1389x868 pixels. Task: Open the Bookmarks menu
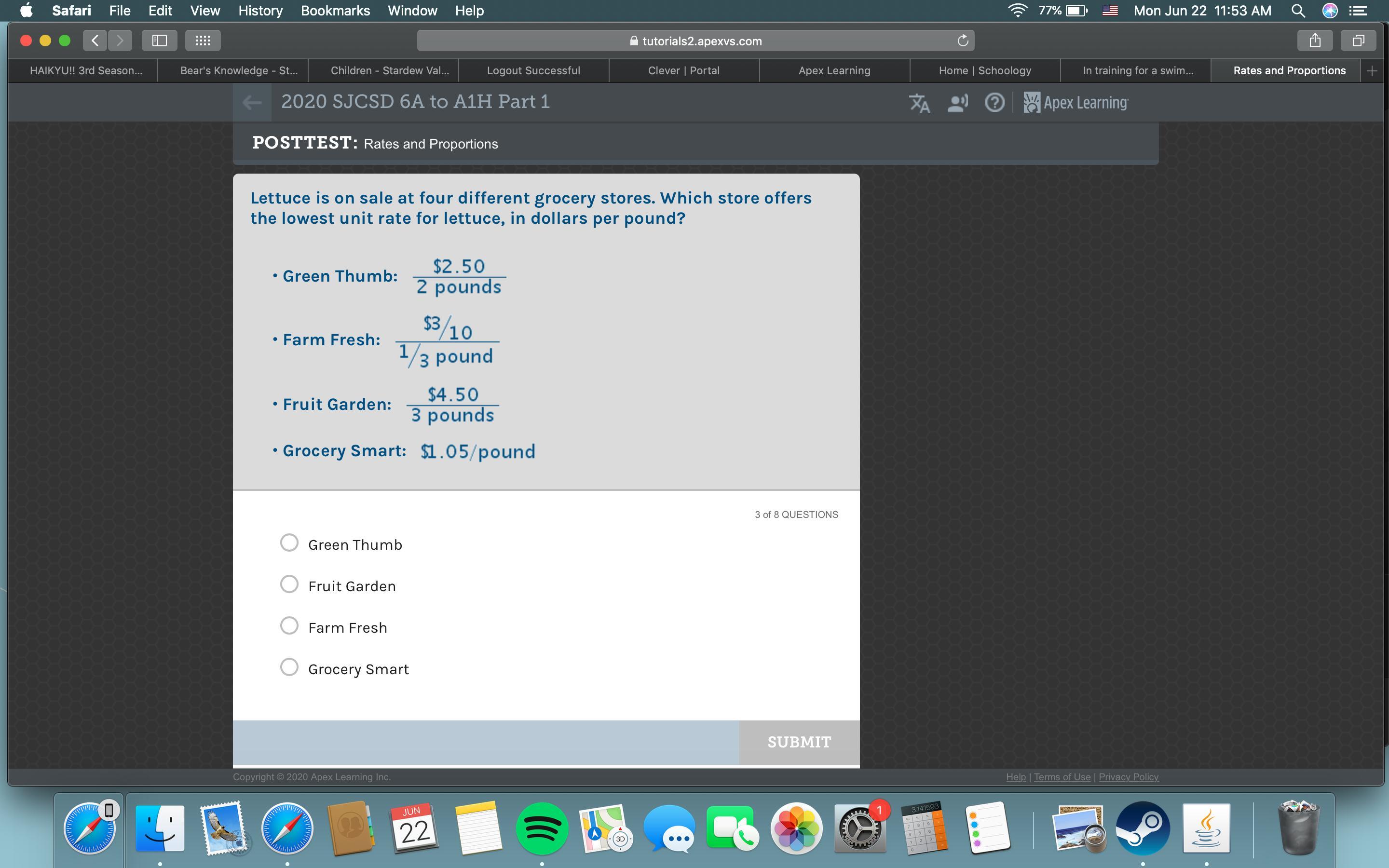(x=335, y=10)
